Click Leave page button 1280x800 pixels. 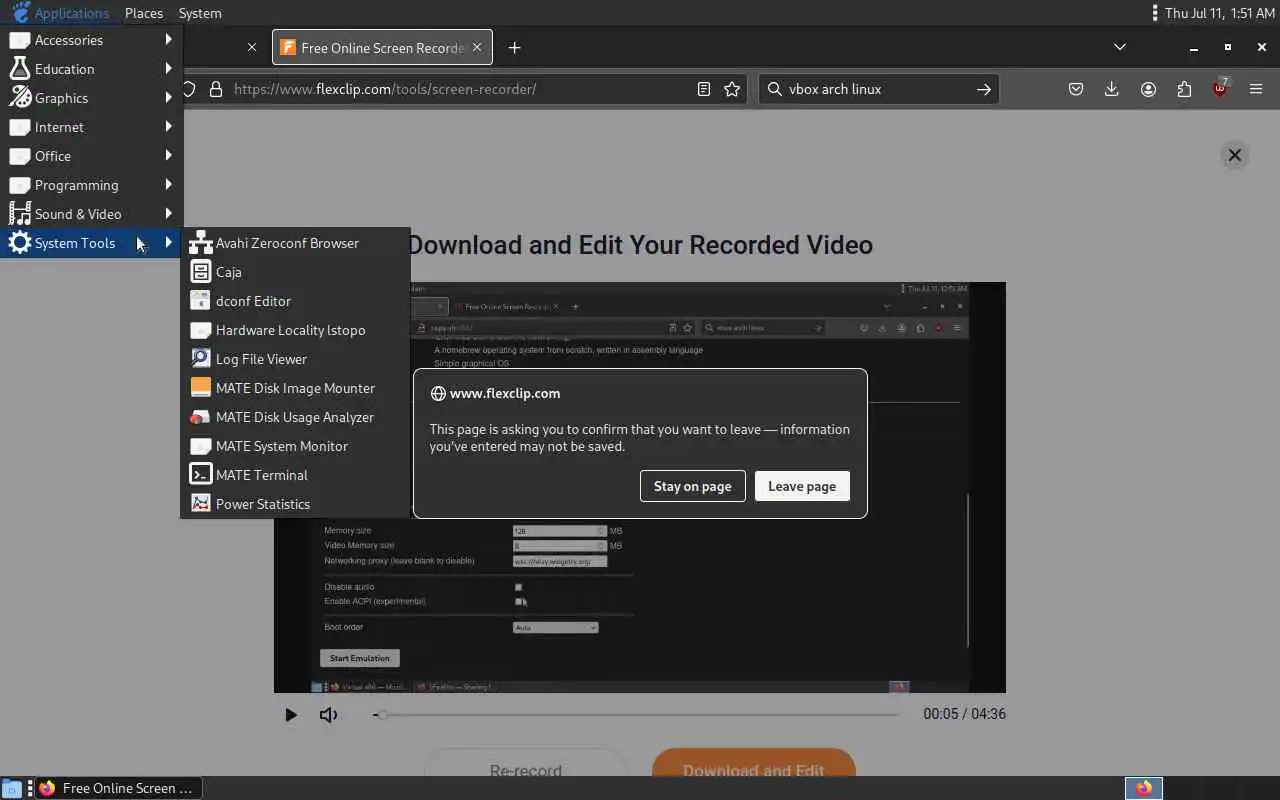click(802, 486)
